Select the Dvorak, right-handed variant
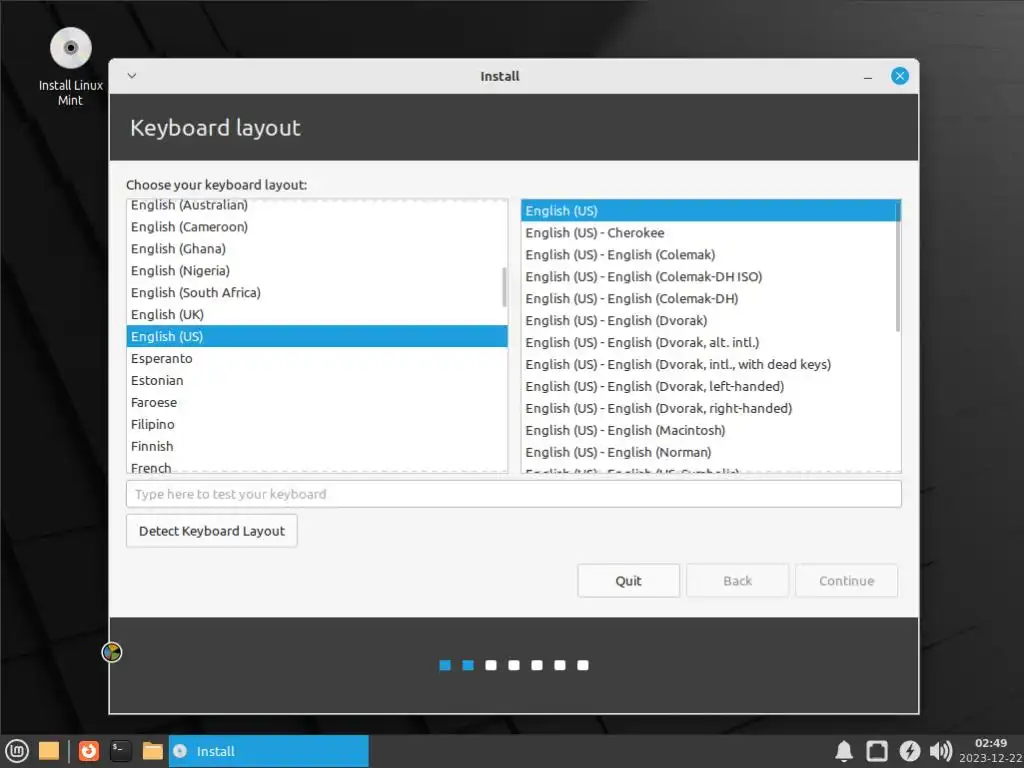The image size is (1024, 768). (711, 408)
